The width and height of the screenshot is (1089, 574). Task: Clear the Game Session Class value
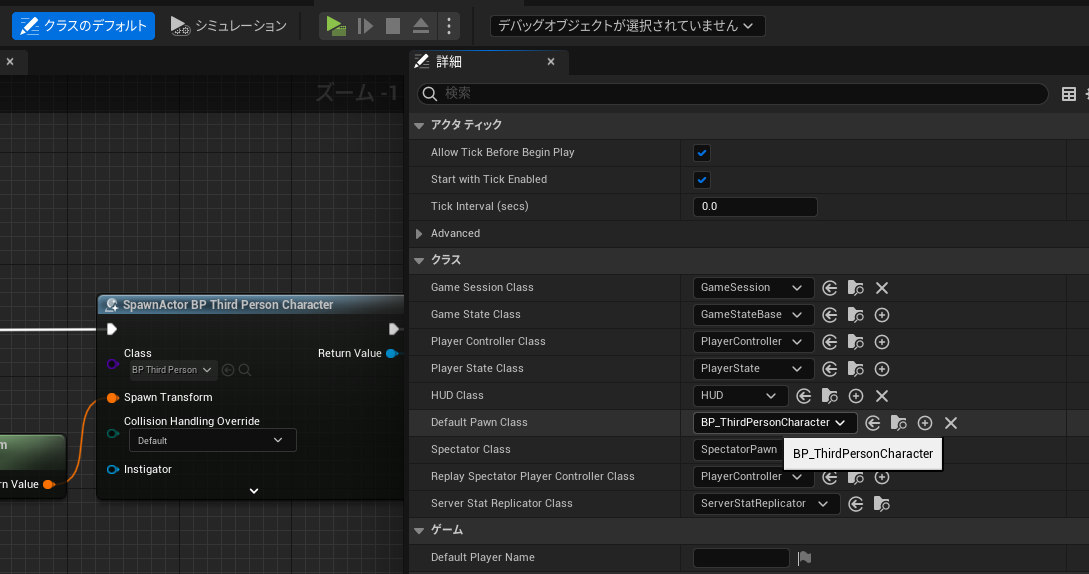pyautogui.click(x=882, y=288)
